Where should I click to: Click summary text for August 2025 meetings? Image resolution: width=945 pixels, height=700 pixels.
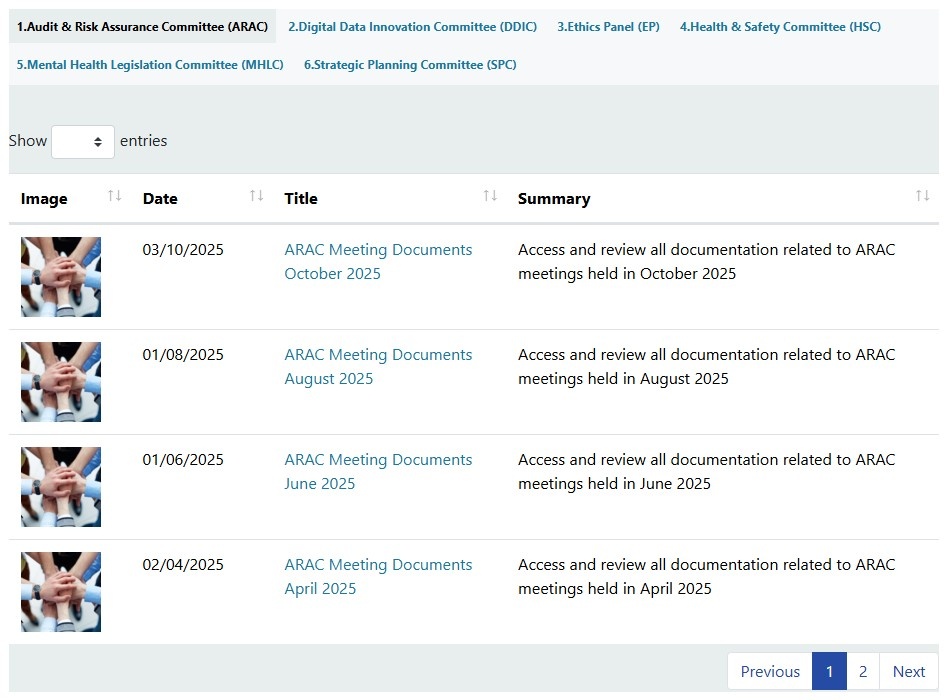(x=706, y=367)
